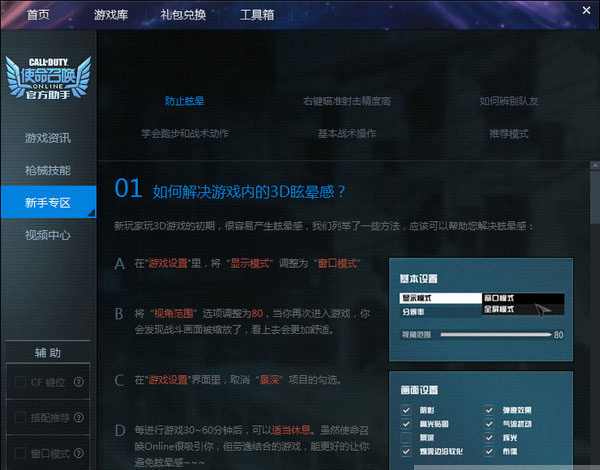
Task: Click the help icon beside 搭配推荐
Action: (79, 417)
